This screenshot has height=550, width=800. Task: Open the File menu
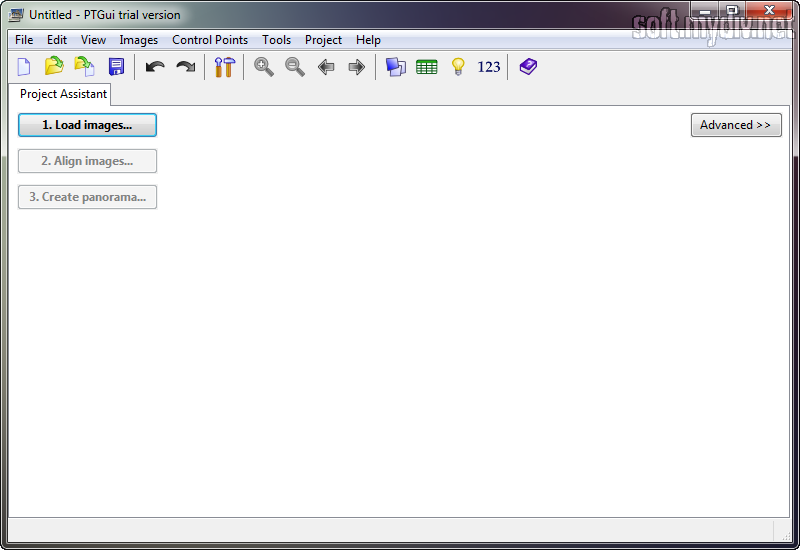[x=24, y=40]
